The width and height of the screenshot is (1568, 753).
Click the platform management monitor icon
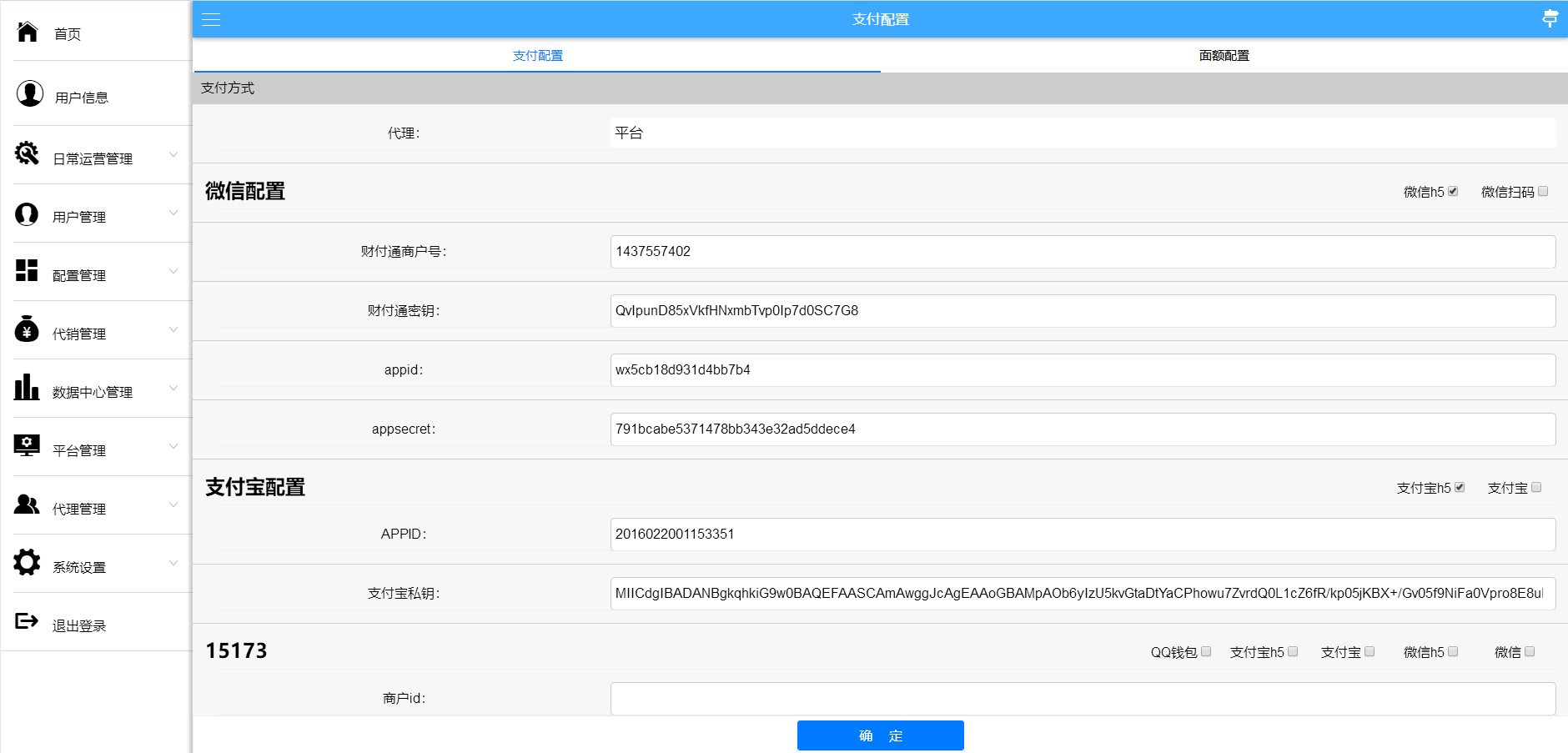[x=27, y=445]
